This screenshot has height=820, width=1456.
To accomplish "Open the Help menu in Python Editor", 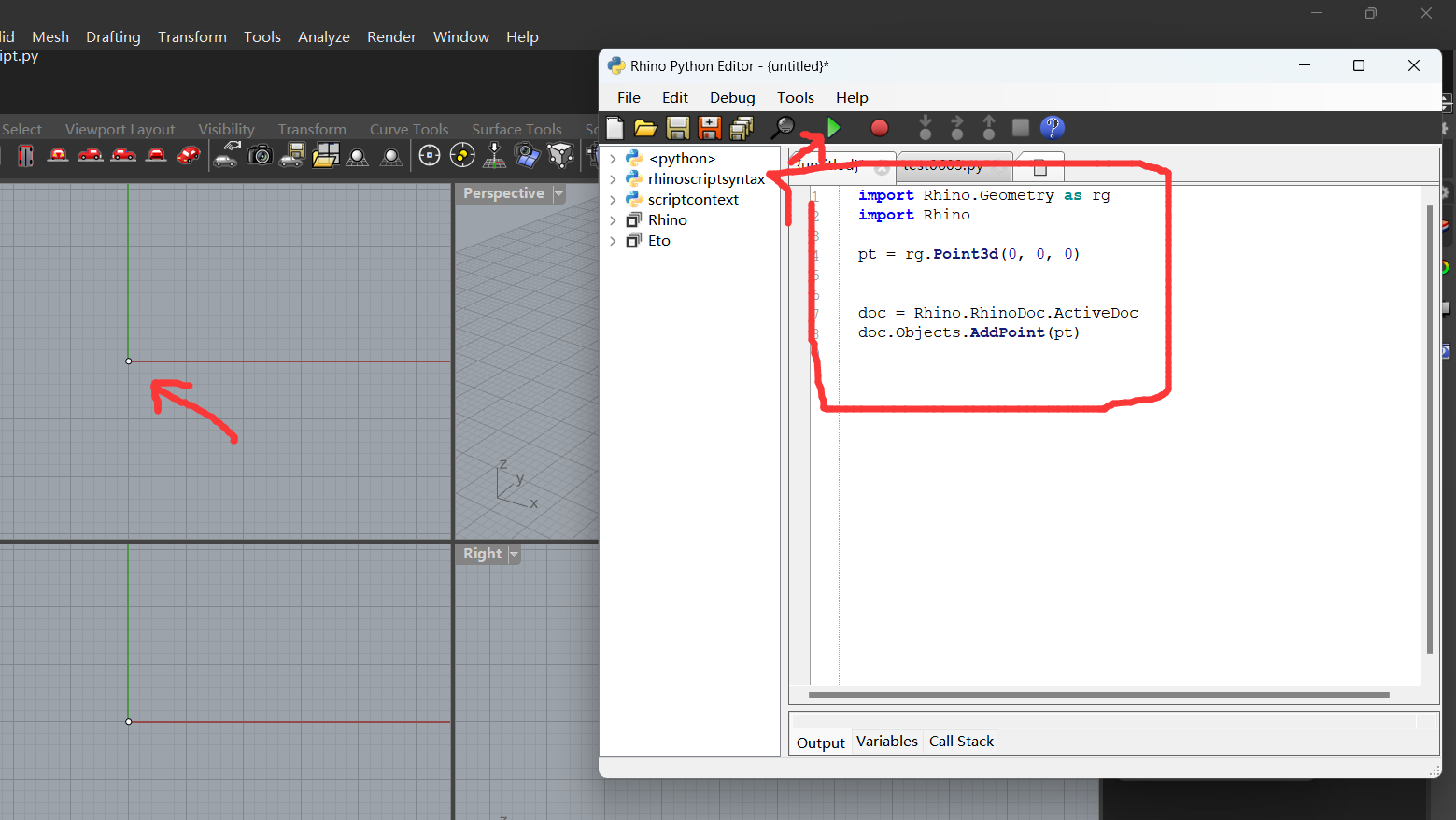I will 852,97.
